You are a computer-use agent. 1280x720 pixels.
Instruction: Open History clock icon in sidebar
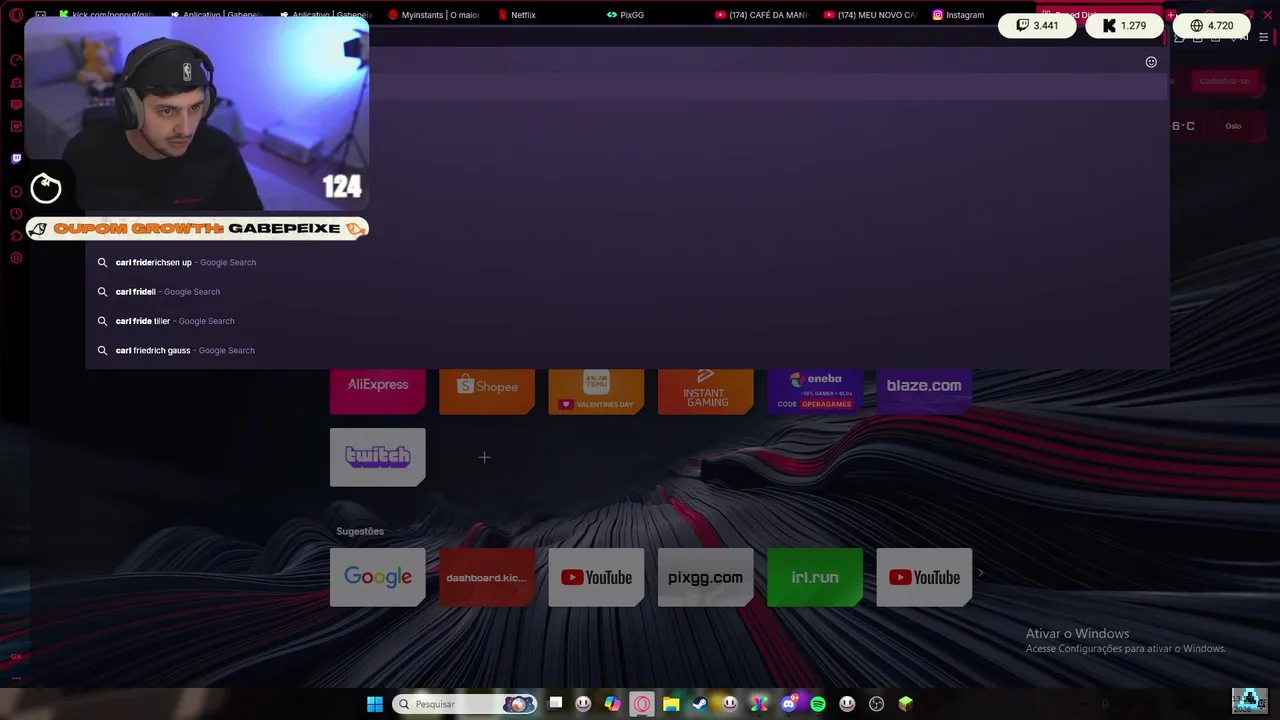pos(16,214)
